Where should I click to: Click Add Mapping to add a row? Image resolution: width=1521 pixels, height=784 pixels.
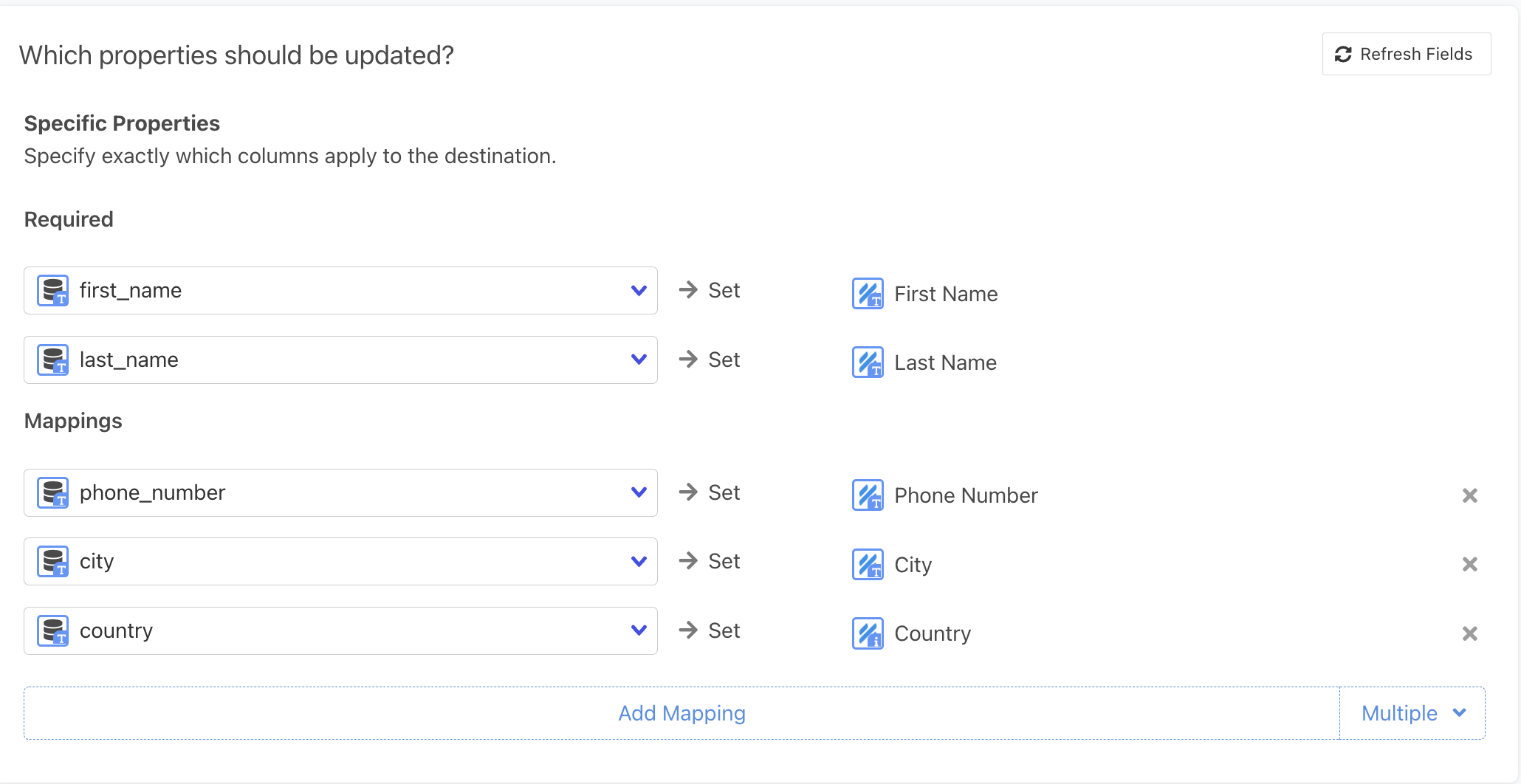(681, 713)
